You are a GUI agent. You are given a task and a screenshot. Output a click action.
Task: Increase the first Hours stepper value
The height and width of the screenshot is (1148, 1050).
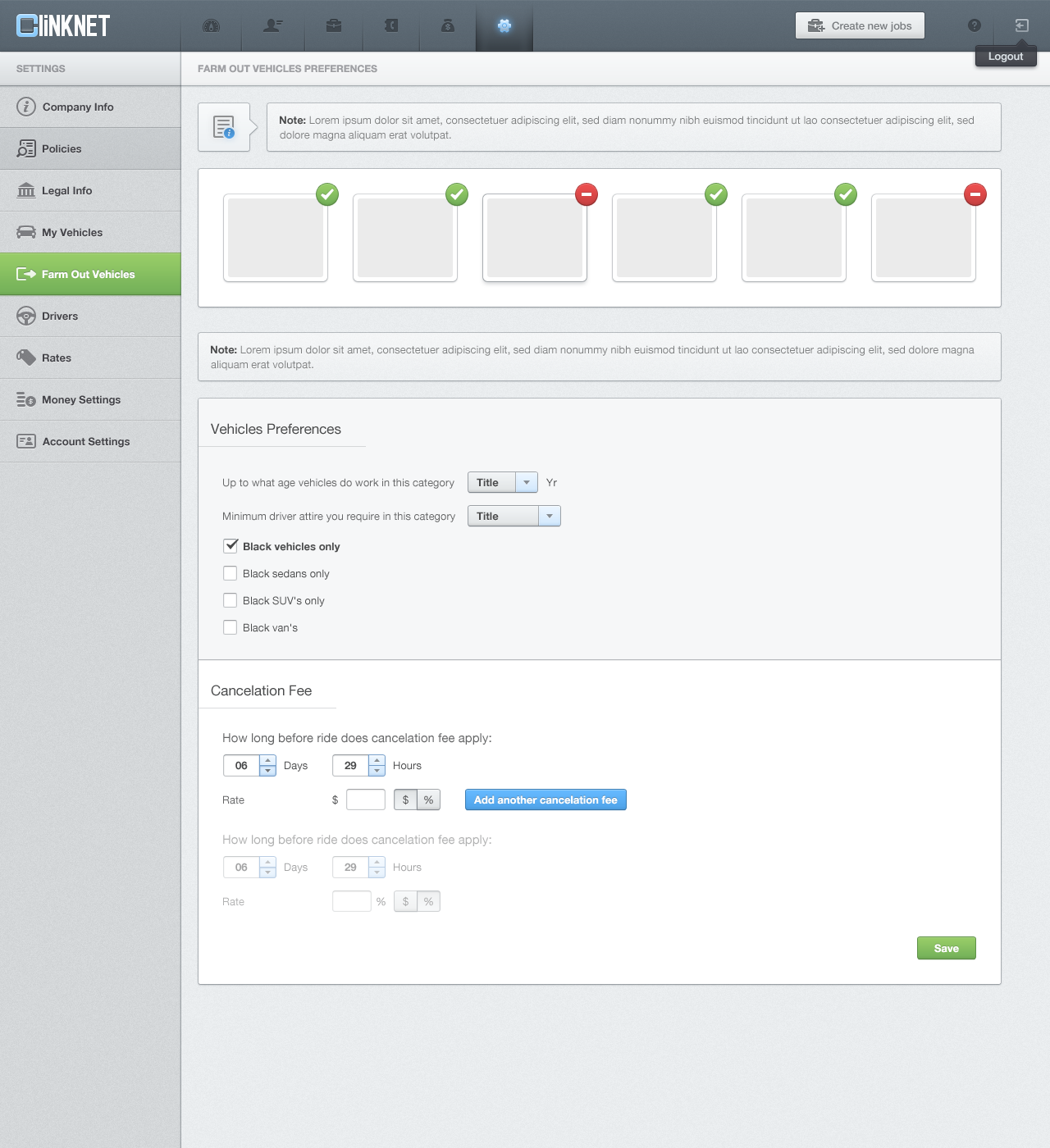(x=377, y=760)
